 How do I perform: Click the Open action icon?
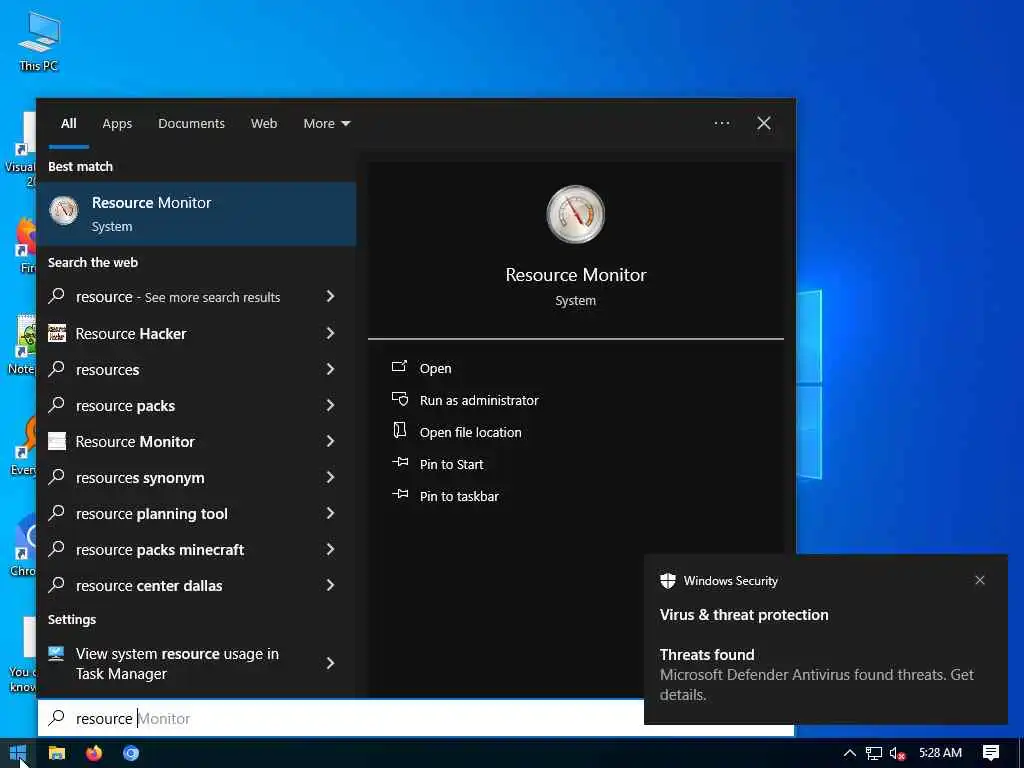tap(400, 367)
